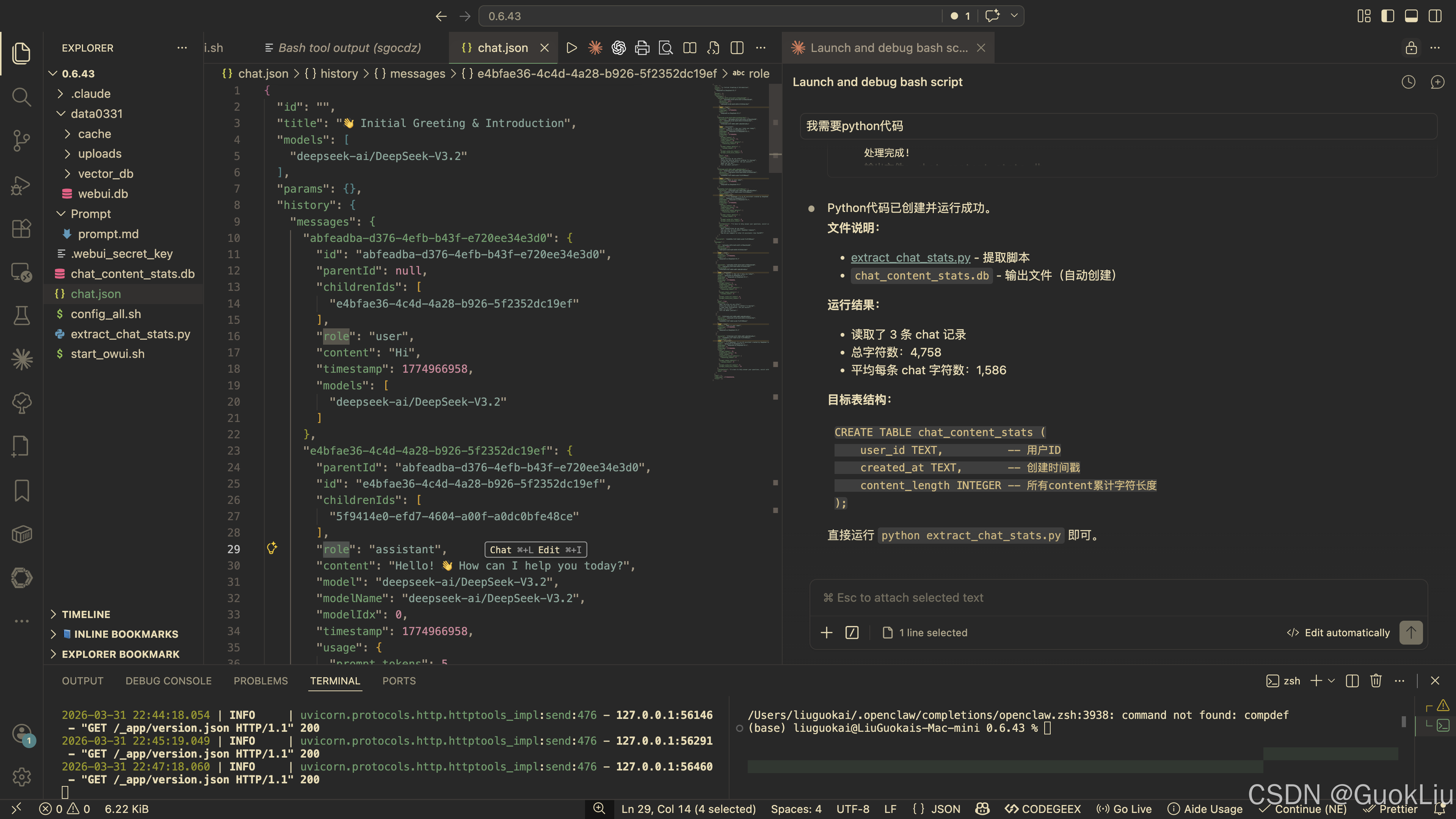Image resolution: width=1456 pixels, height=819 pixels.
Task: Kill terminal with trash icon
Action: (1376, 681)
